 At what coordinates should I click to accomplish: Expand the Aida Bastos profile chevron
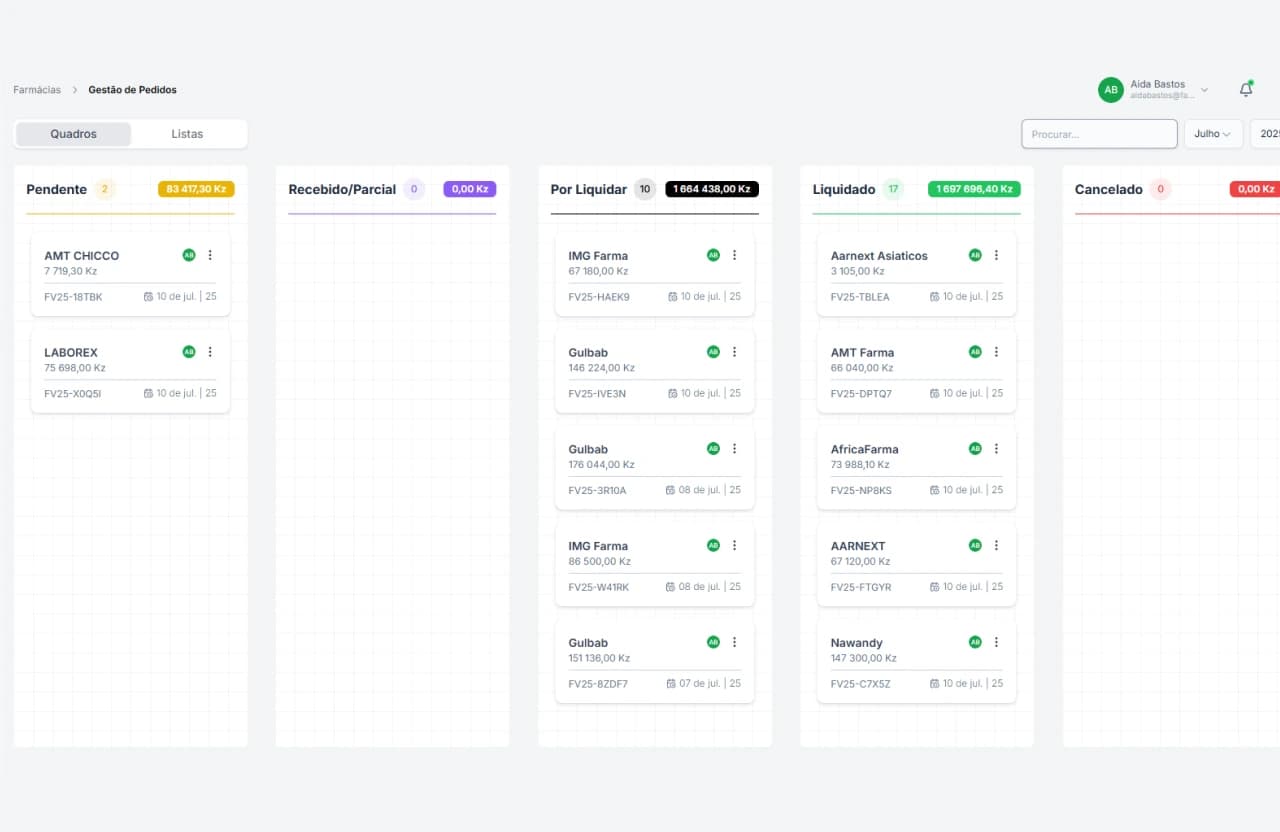coord(1205,89)
